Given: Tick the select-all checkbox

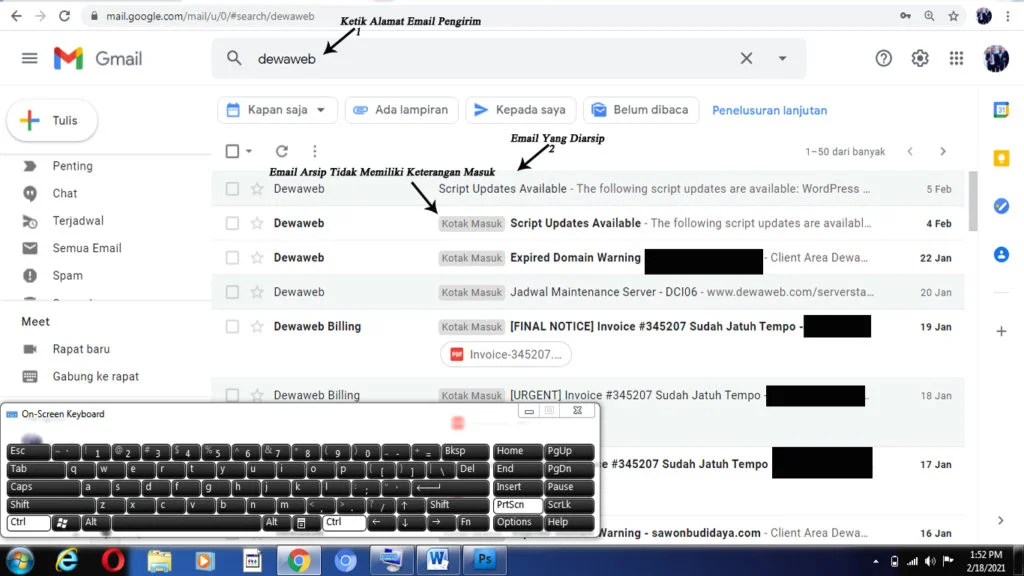Looking at the screenshot, I should pyautogui.click(x=232, y=151).
